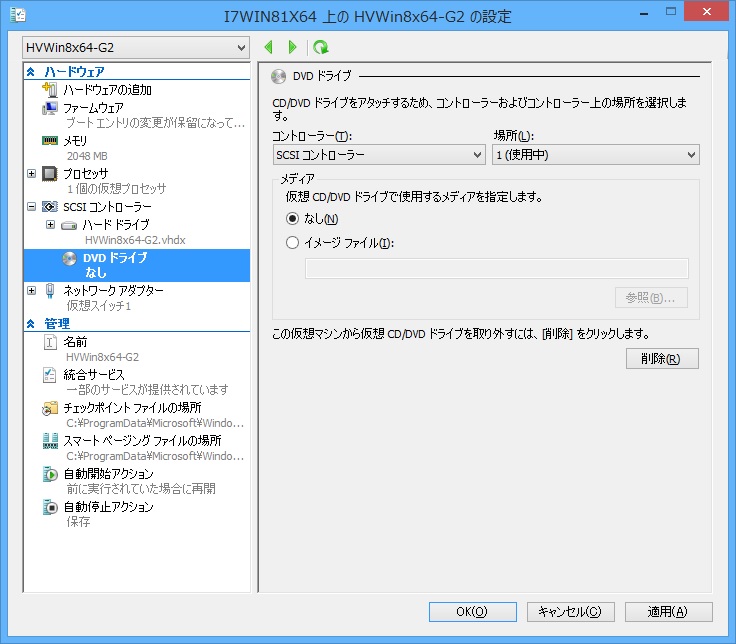This screenshot has width=736, height=644.
Task: Click the SCSI コントローラー icon
Action: click(50, 207)
